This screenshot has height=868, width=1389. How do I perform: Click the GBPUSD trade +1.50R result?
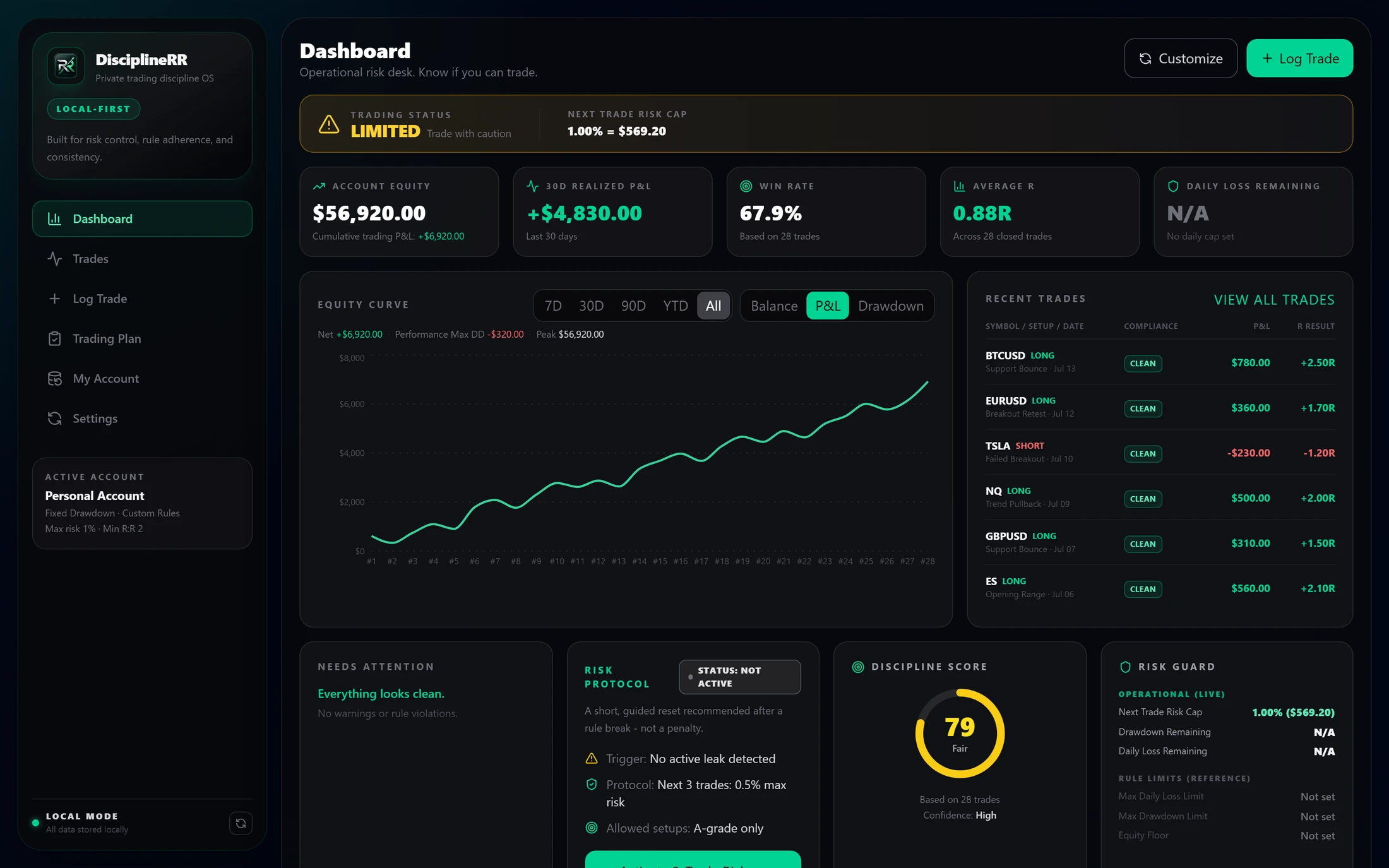[x=1318, y=543]
